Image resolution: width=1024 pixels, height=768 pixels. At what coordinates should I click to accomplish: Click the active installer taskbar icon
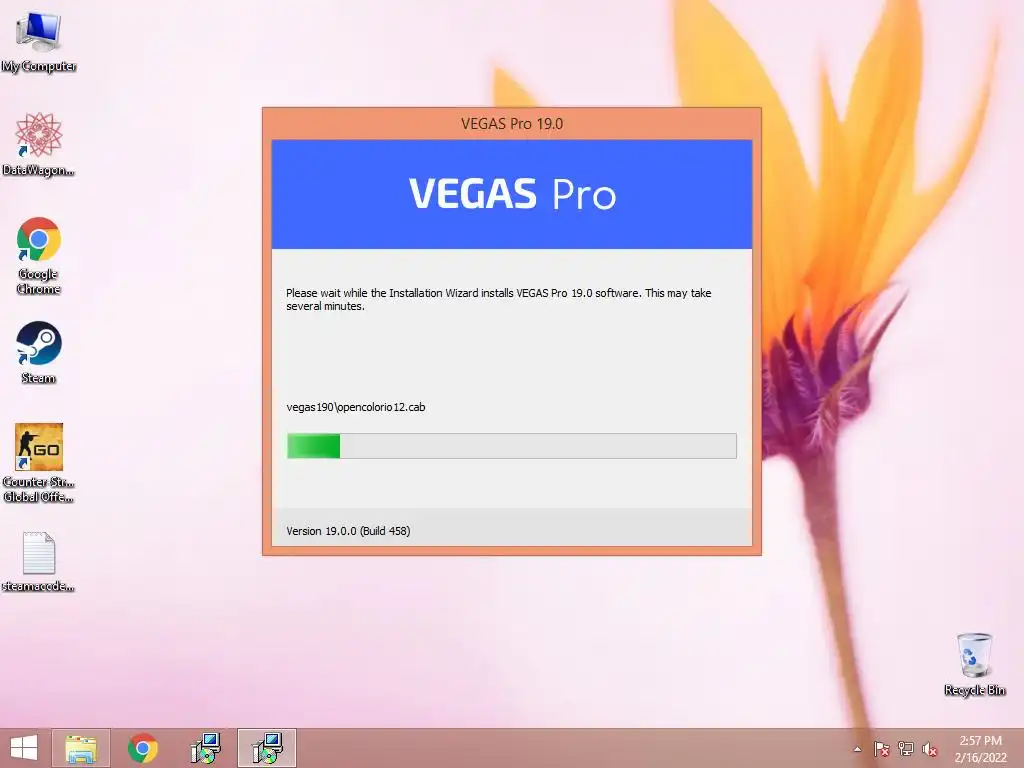click(267, 748)
